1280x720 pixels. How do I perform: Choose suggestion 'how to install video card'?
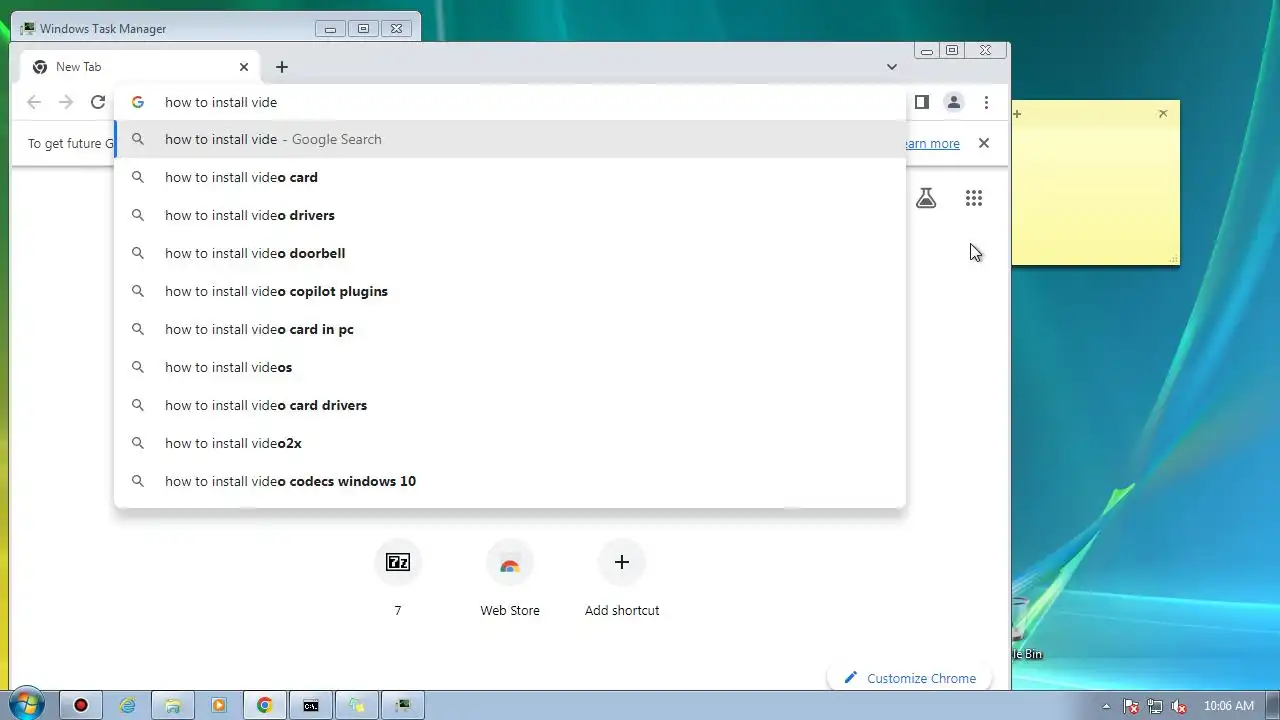[x=510, y=177]
